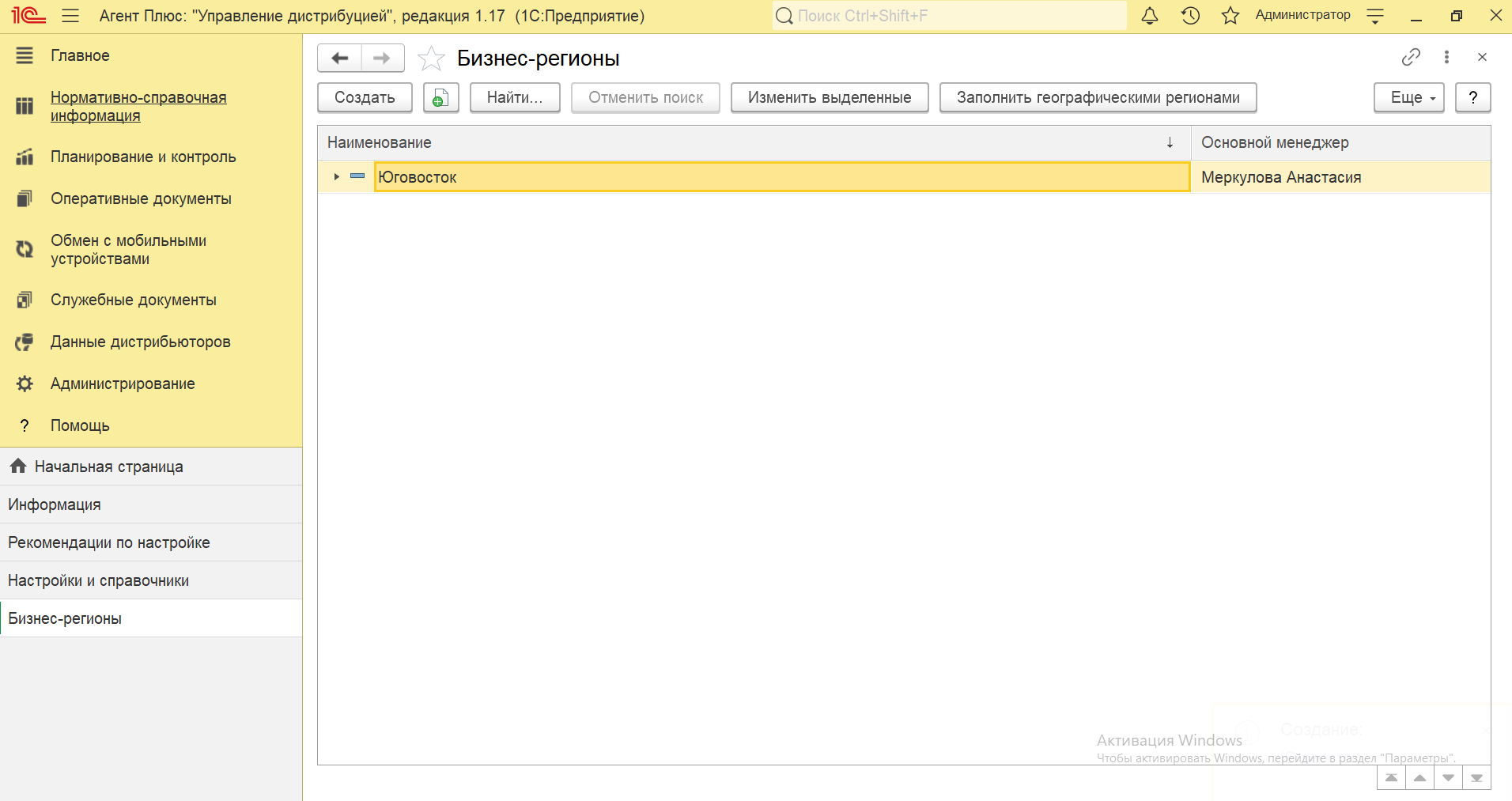Open Нормативно-справочная информация link
The width and height of the screenshot is (1512, 801).
pyautogui.click(x=138, y=107)
